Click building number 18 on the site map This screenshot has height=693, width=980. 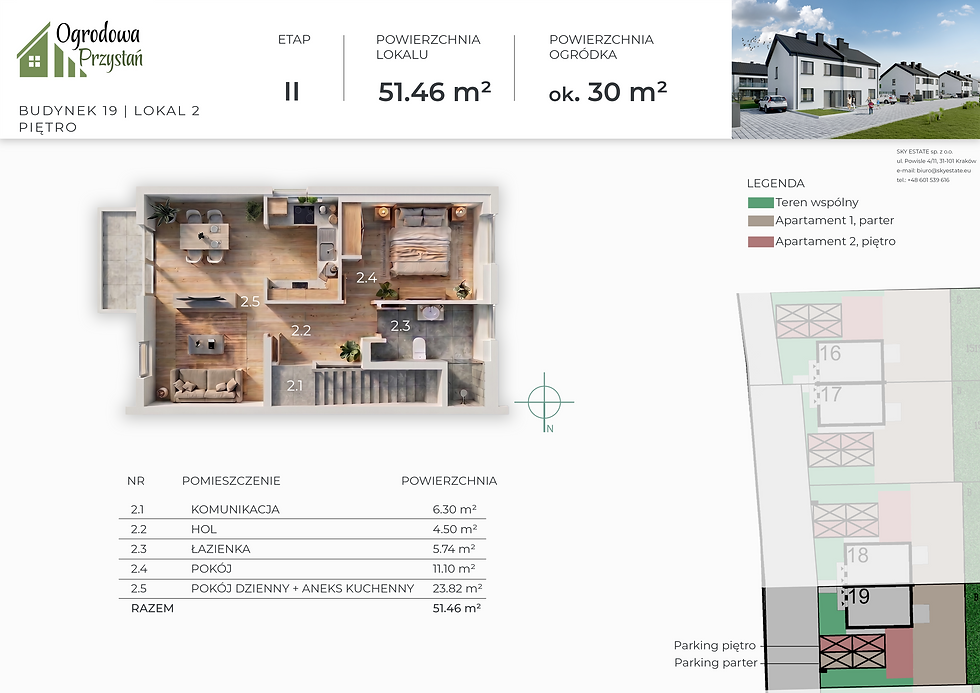click(x=857, y=555)
